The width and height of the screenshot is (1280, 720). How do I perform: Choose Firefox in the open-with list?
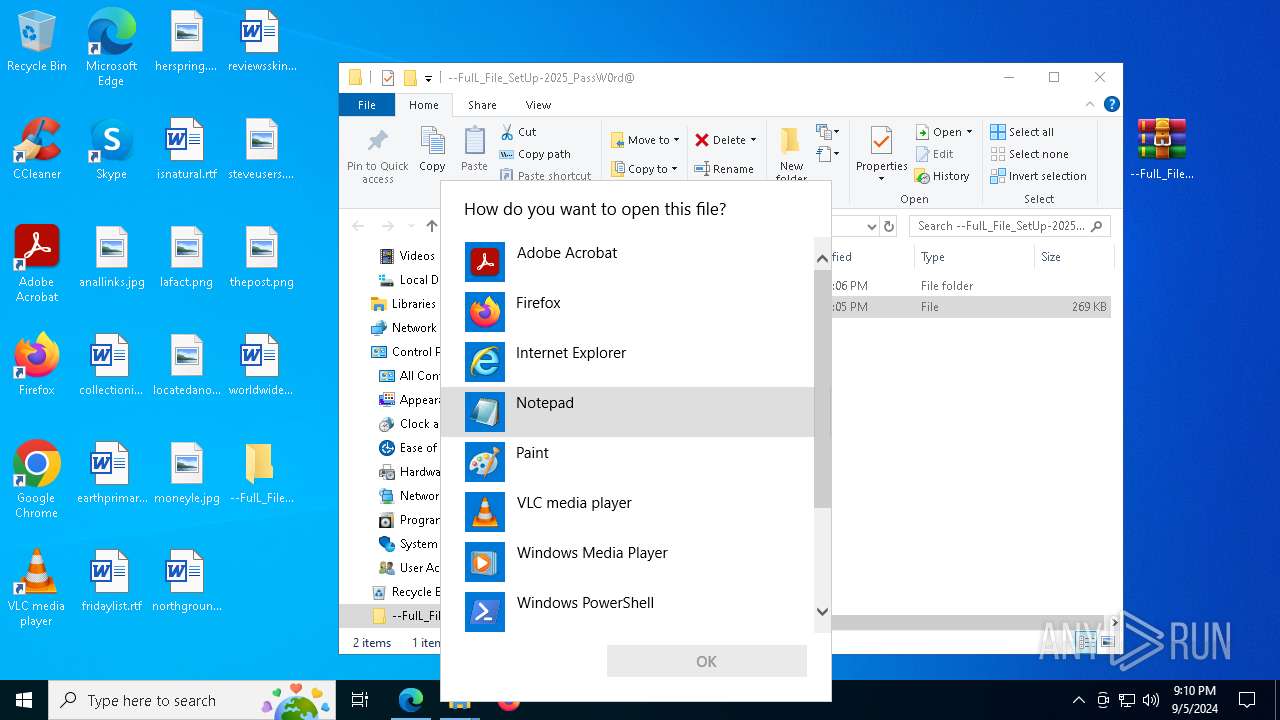click(x=627, y=312)
